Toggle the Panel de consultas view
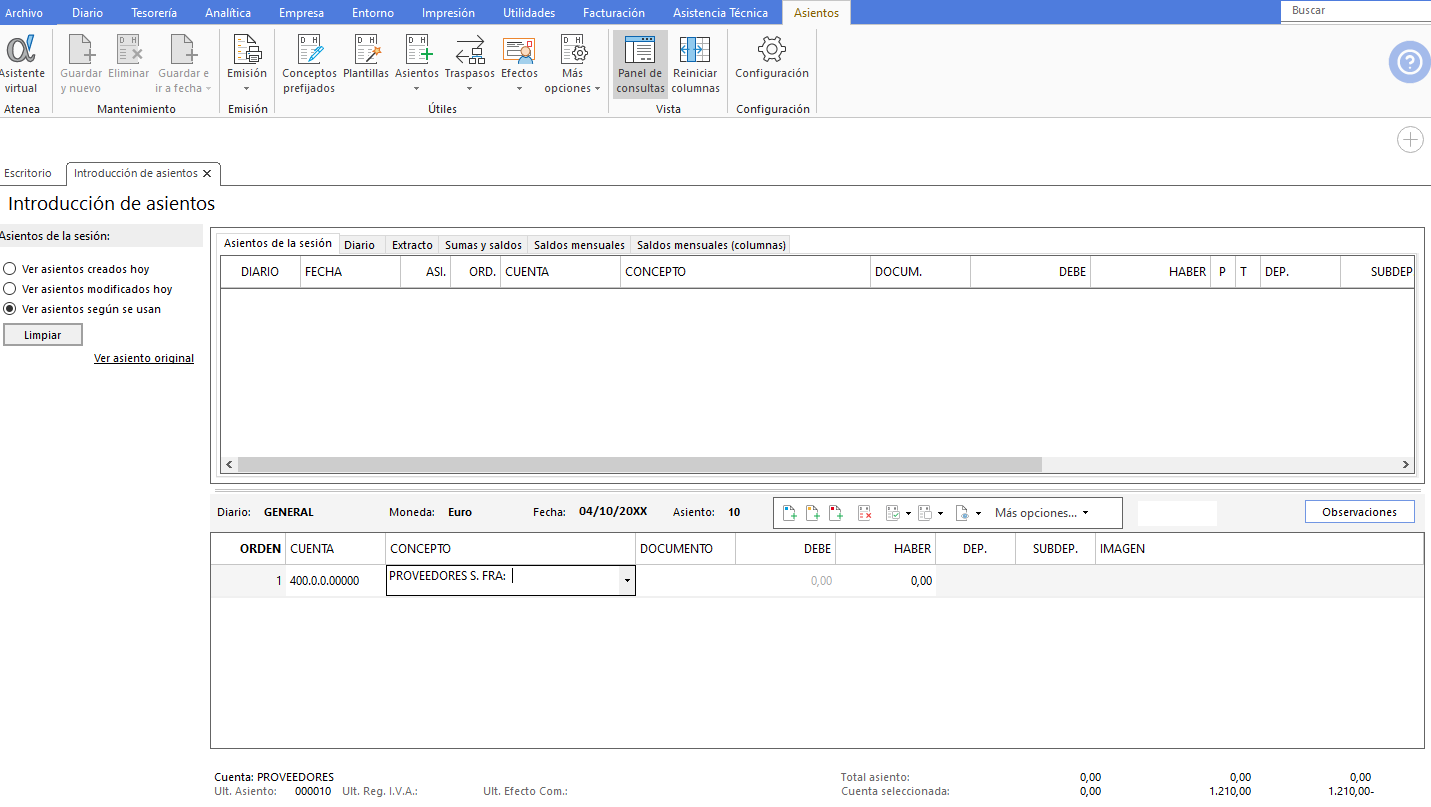1431x807 pixels. pos(640,64)
